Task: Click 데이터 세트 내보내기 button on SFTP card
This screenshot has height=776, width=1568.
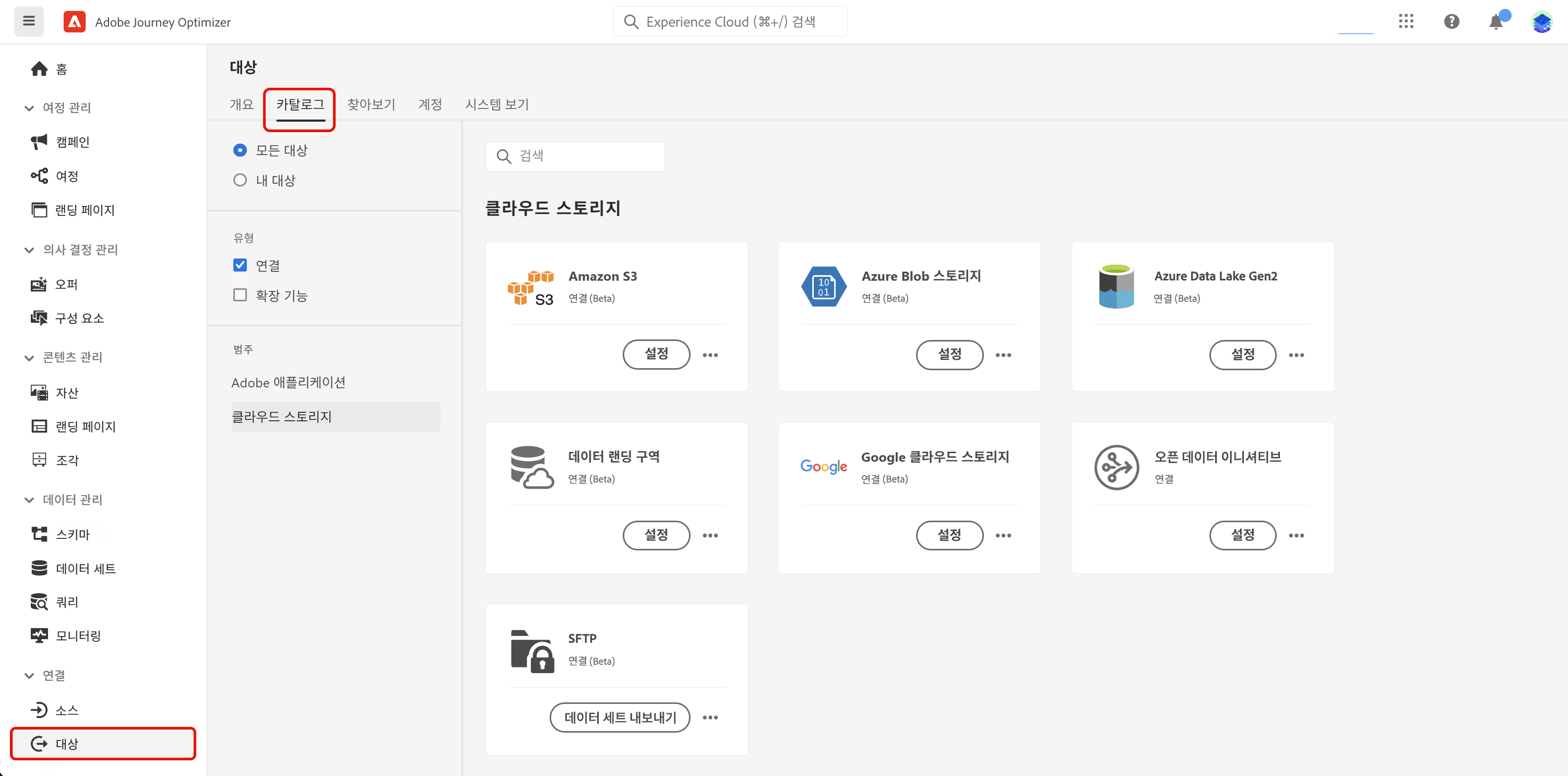Action: (620, 717)
